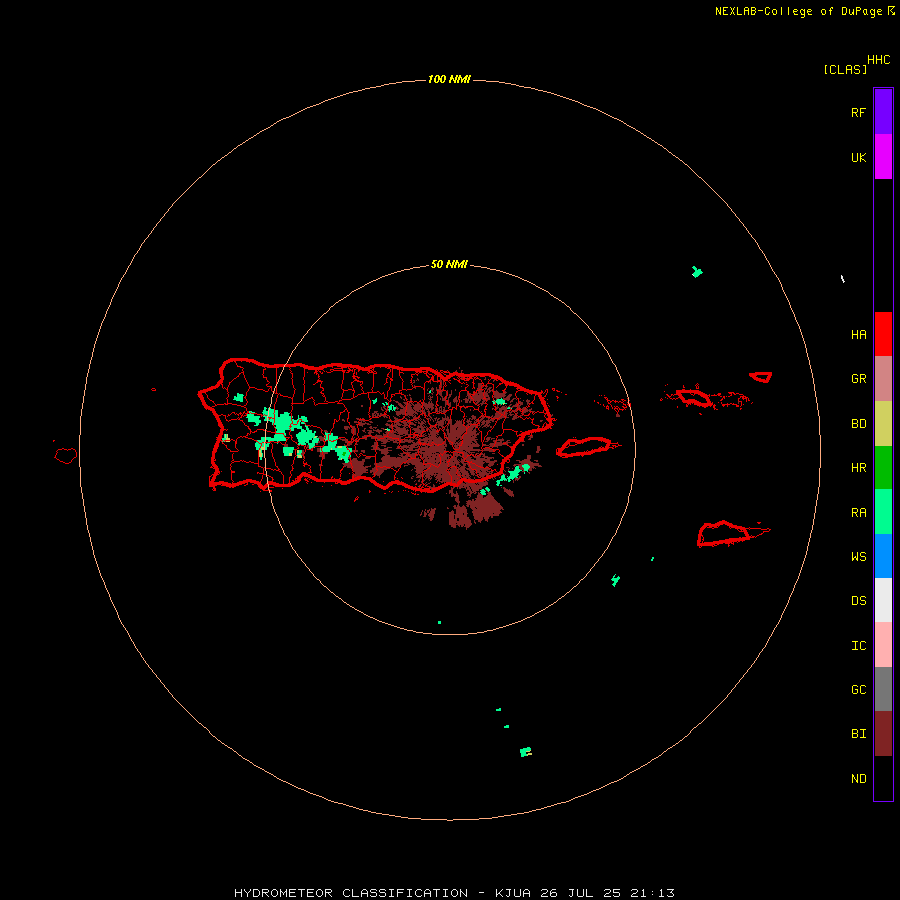Click the NEXLAB-College of DuPage text
The height and width of the screenshot is (900, 900).
[x=798, y=11]
